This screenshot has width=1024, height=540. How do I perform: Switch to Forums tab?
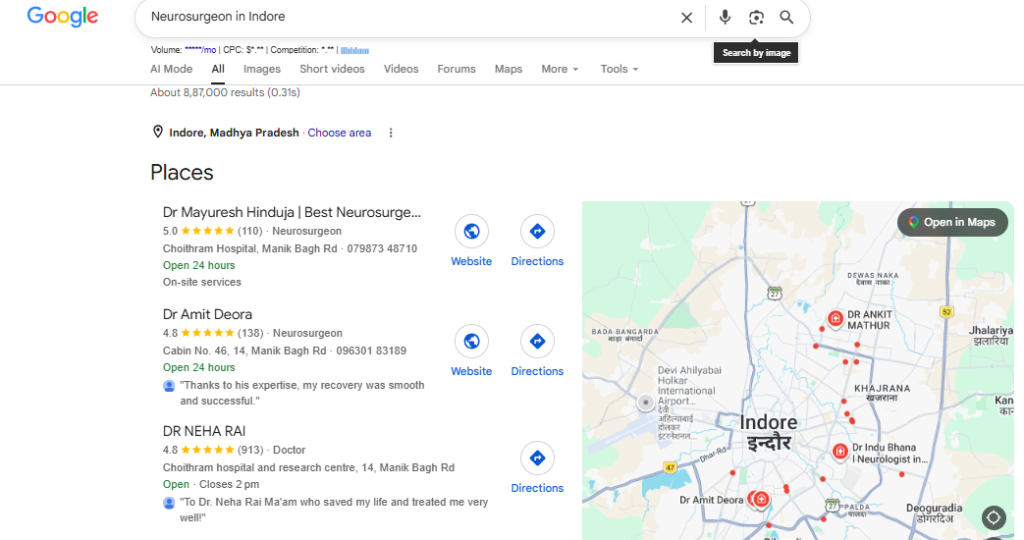[456, 69]
